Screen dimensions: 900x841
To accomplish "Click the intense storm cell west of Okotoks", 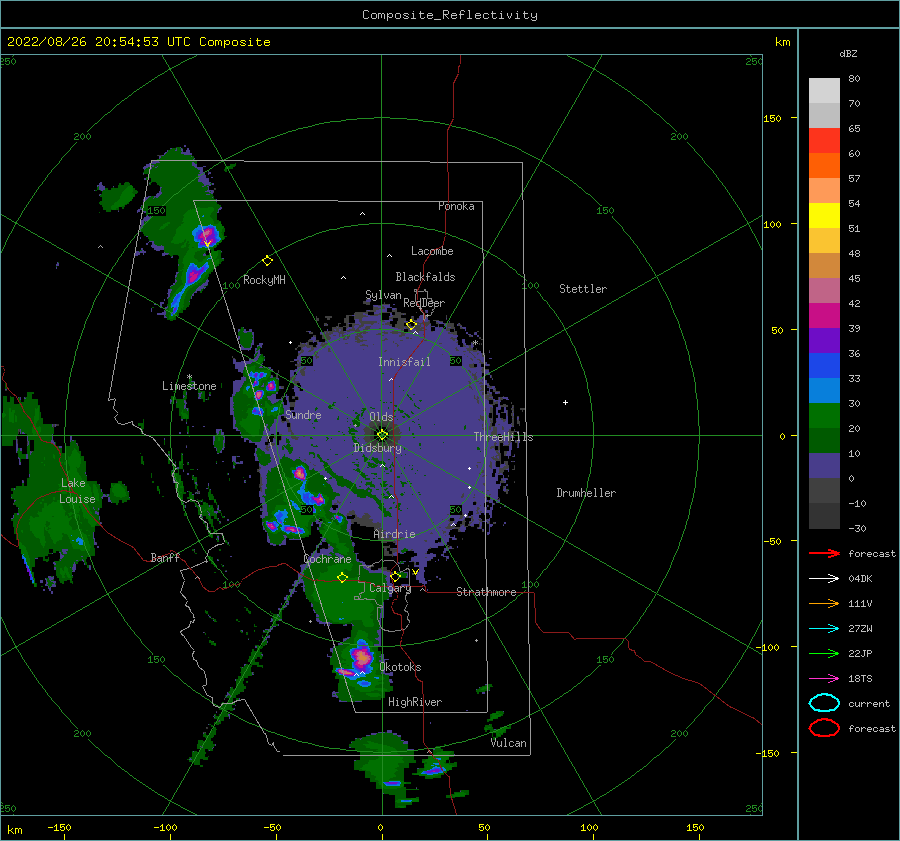I will coord(362,656).
